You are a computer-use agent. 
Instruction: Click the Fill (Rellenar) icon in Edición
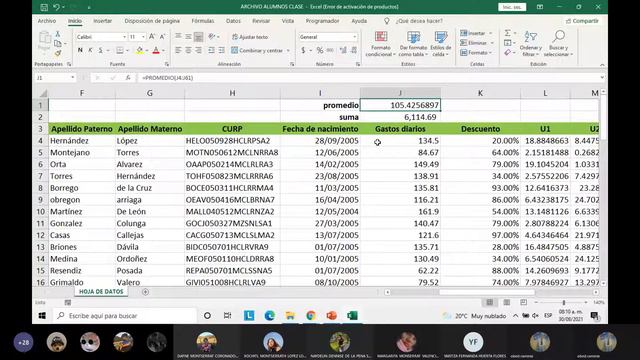[x=507, y=43]
